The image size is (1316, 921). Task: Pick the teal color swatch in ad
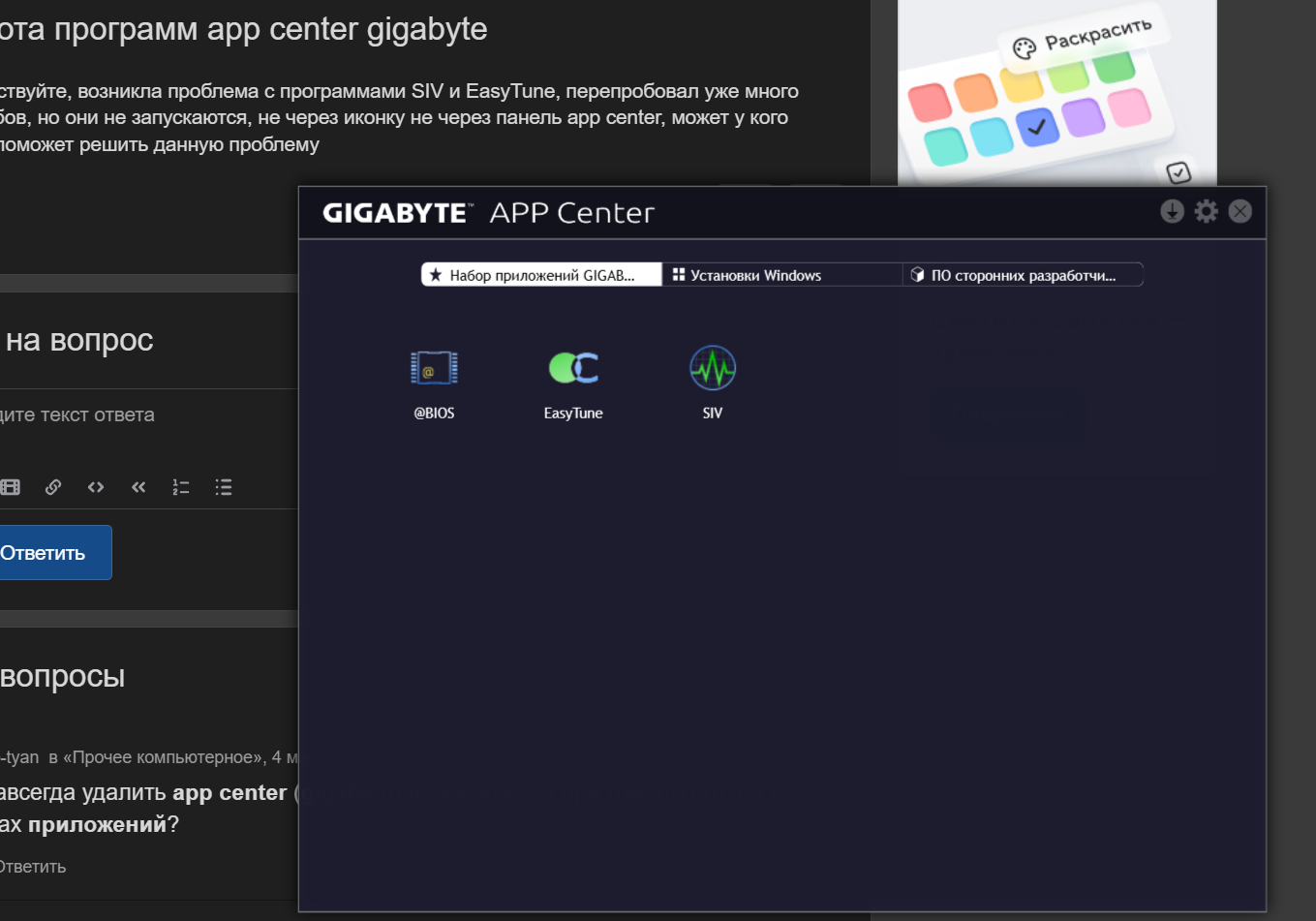(945, 146)
